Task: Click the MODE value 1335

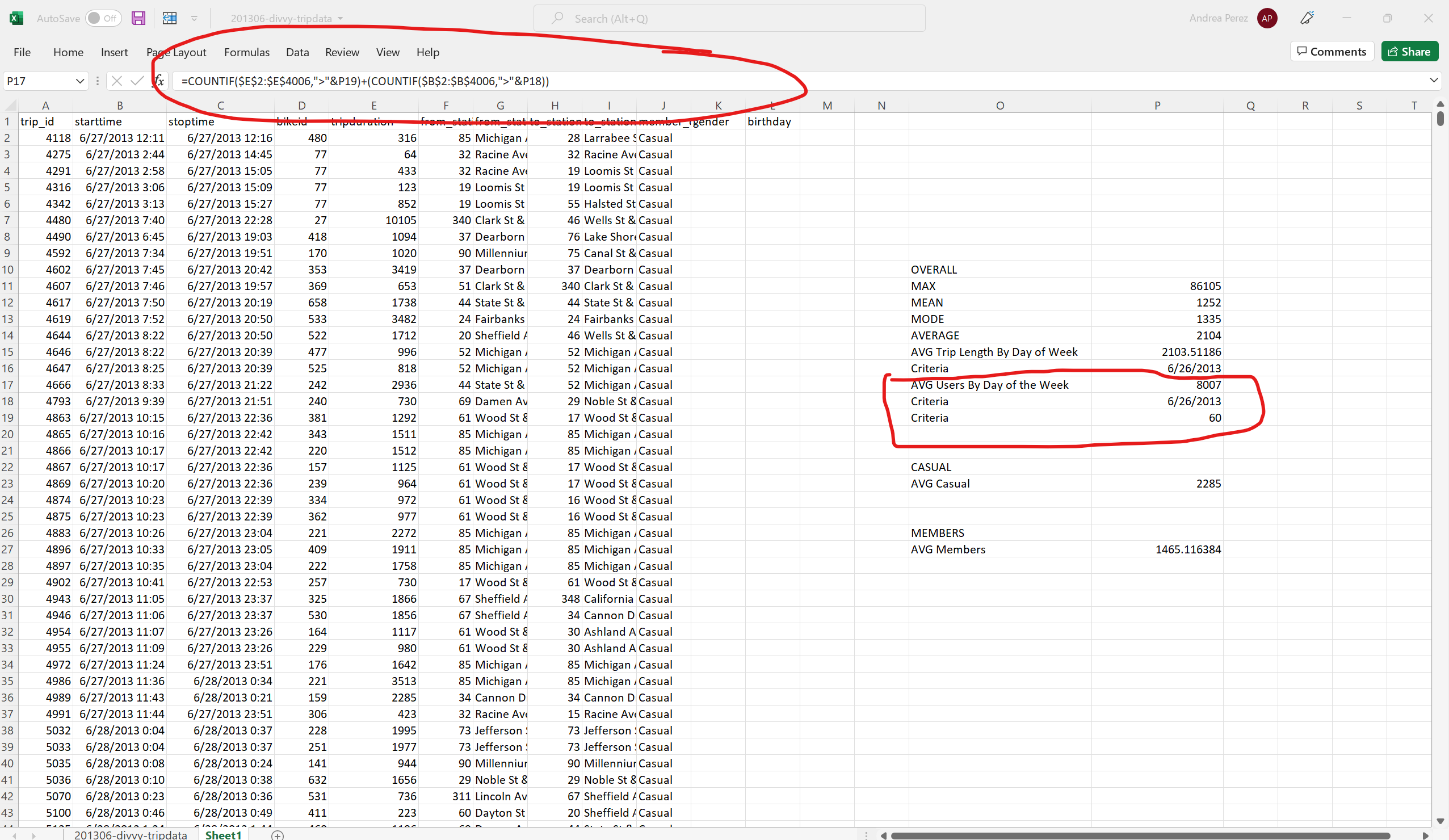Action: tap(1157, 319)
